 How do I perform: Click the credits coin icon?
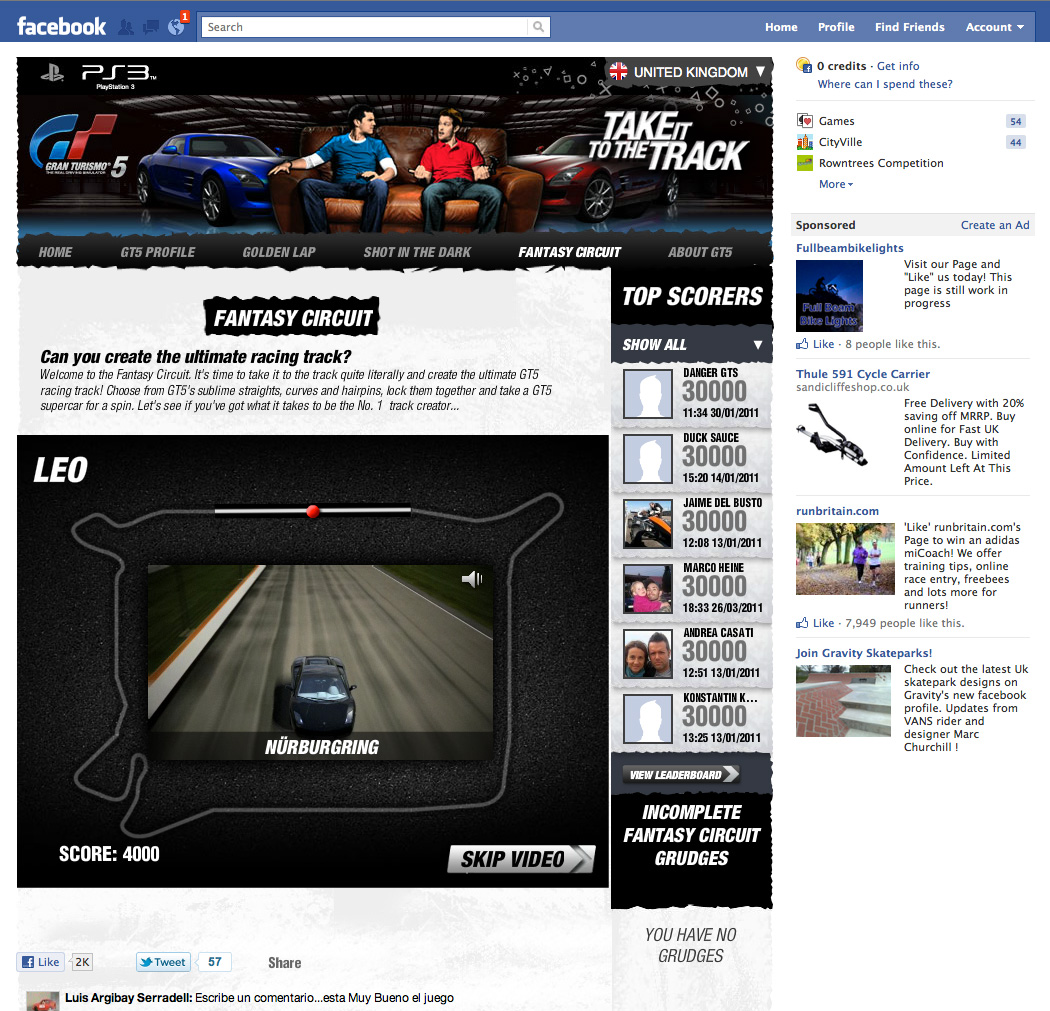[x=804, y=66]
